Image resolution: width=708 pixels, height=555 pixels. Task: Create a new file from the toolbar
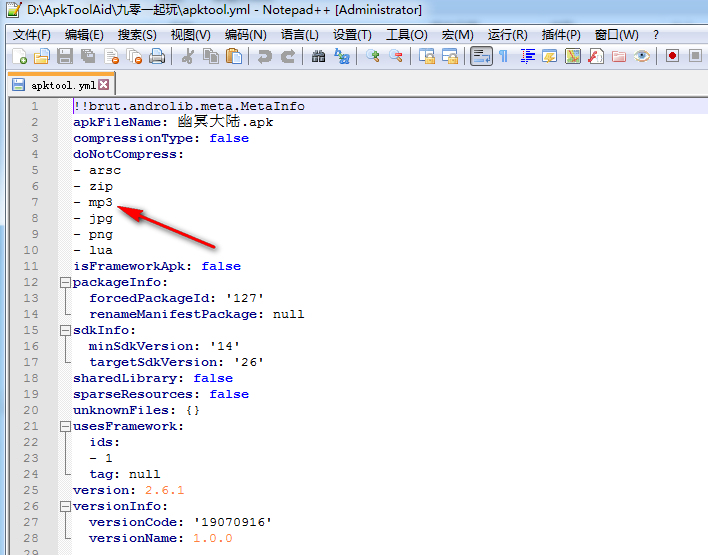click(20, 56)
